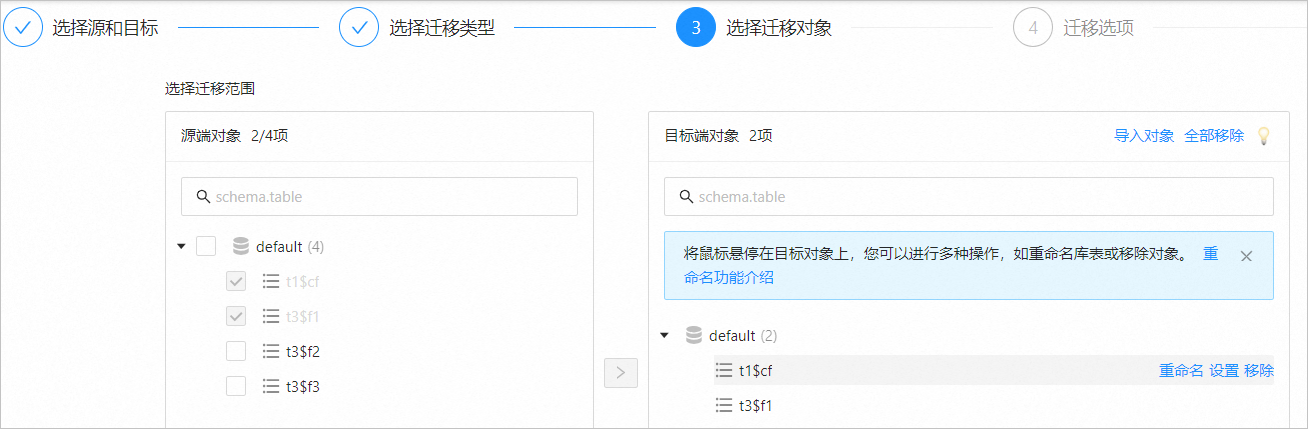This screenshot has height=429, width=1308.
Task: Click 重命名 for target t1$cf
Action: pos(1181,371)
